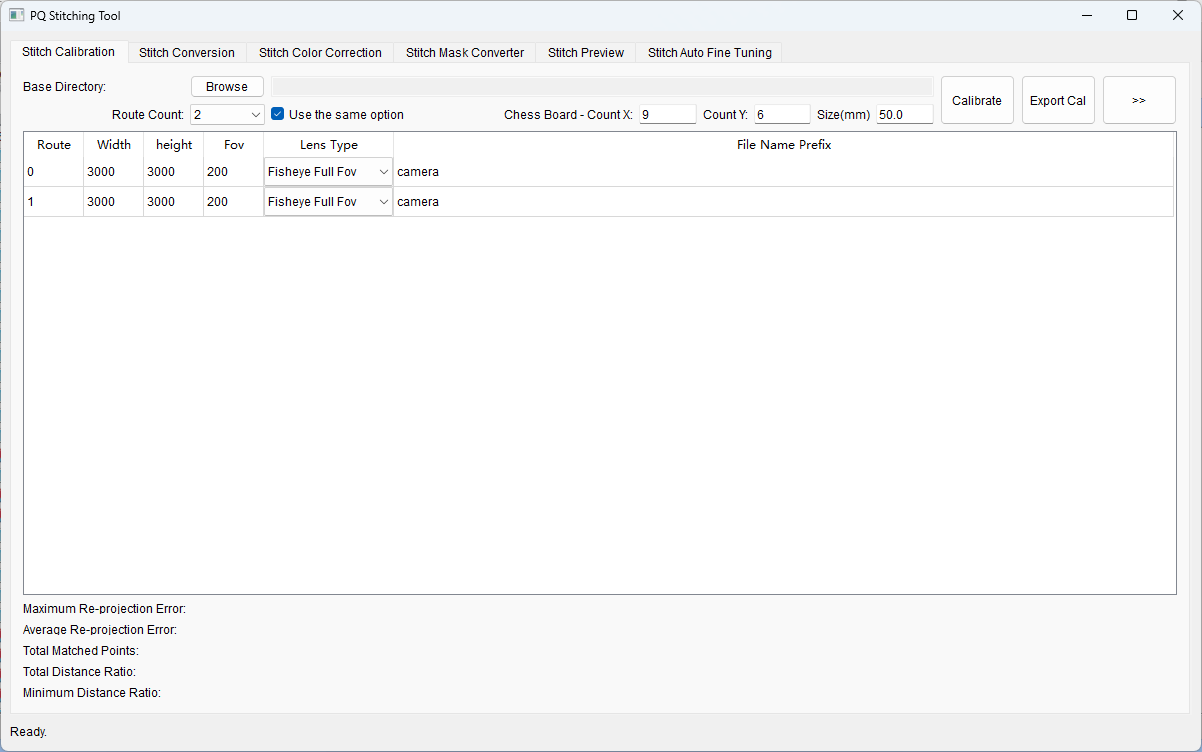Maximize the PQ Stitching Tool window

1131,16
